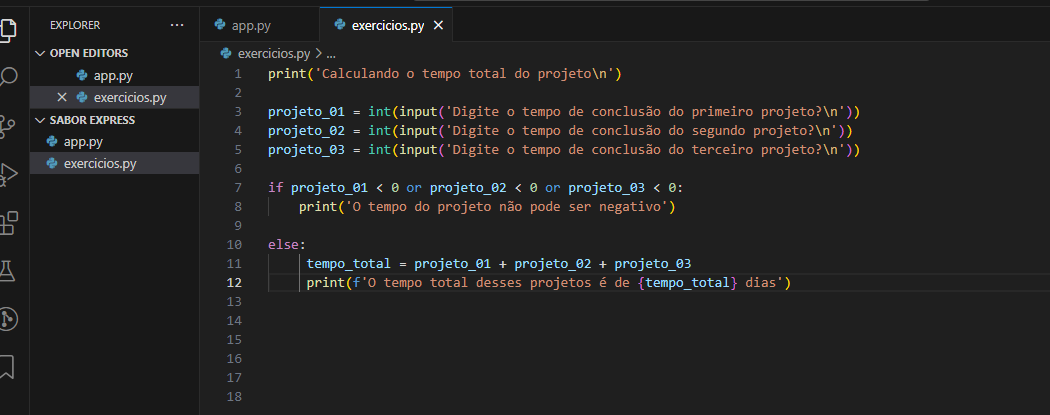Click the projeto_03 variable on line 5
1050x415 pixels.
pyautogui.click(x=306, y=149)
